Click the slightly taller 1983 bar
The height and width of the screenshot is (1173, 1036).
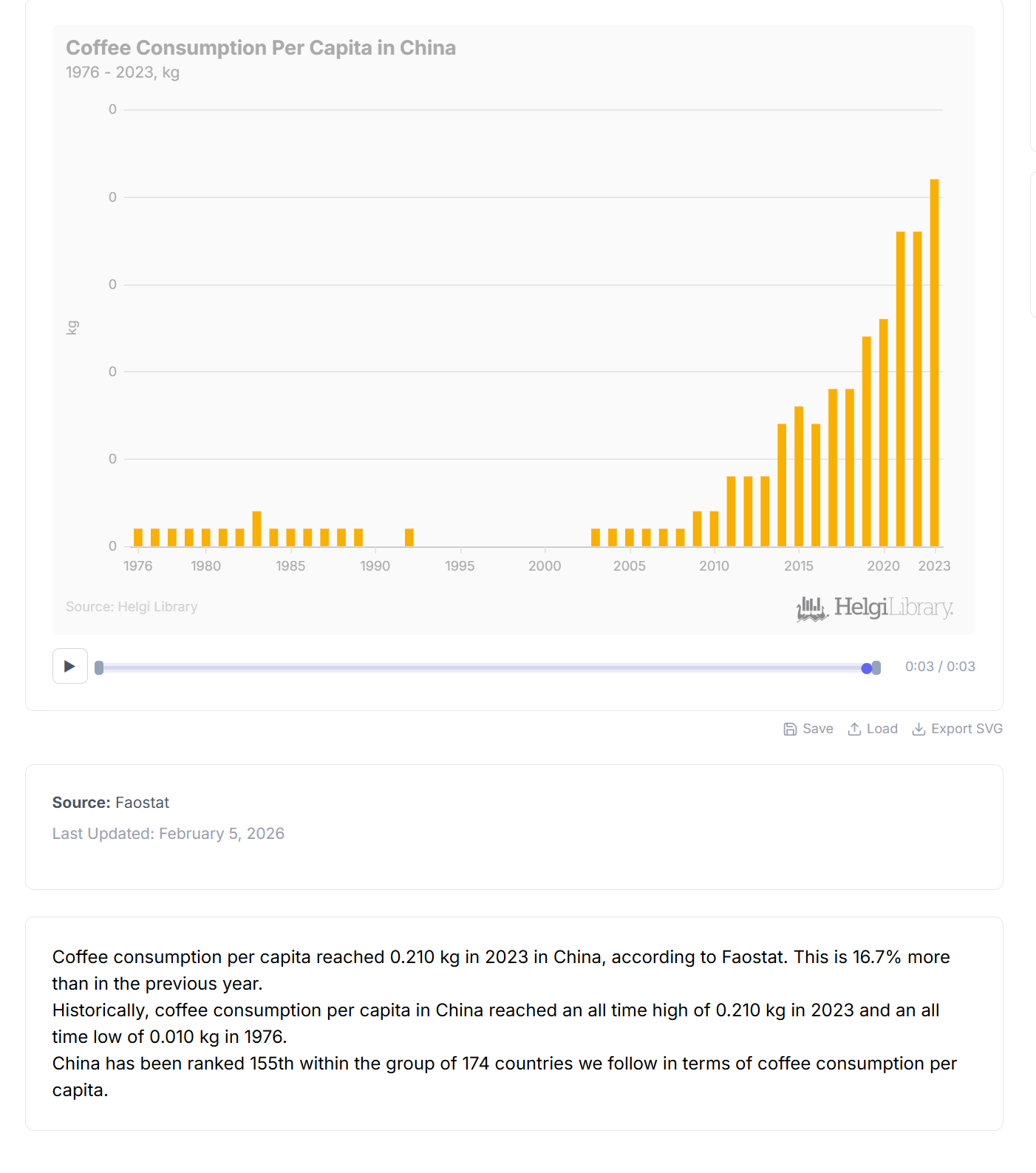pyautogui.click(x=256, y=528)
